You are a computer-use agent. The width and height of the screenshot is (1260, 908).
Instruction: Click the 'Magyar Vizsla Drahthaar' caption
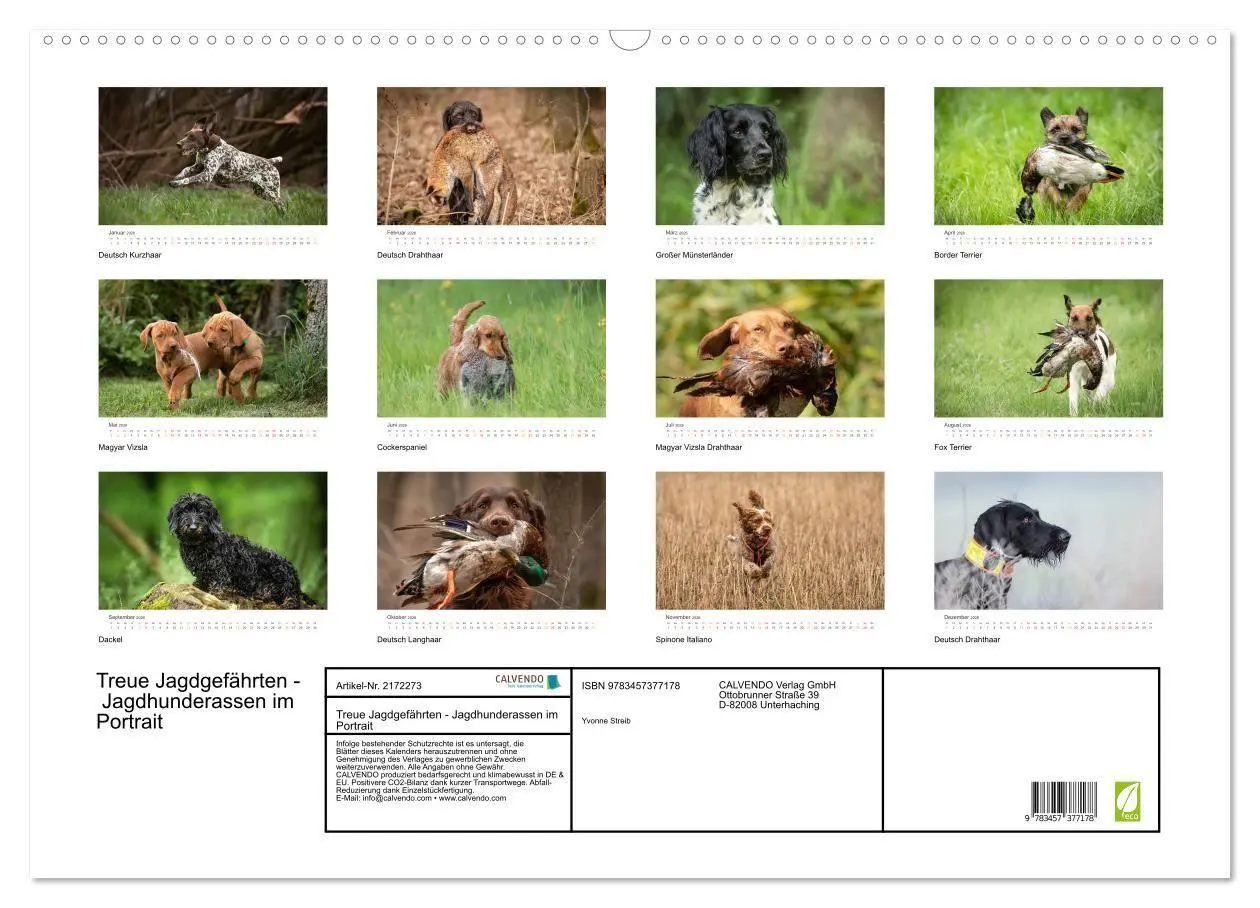(699, 447)
